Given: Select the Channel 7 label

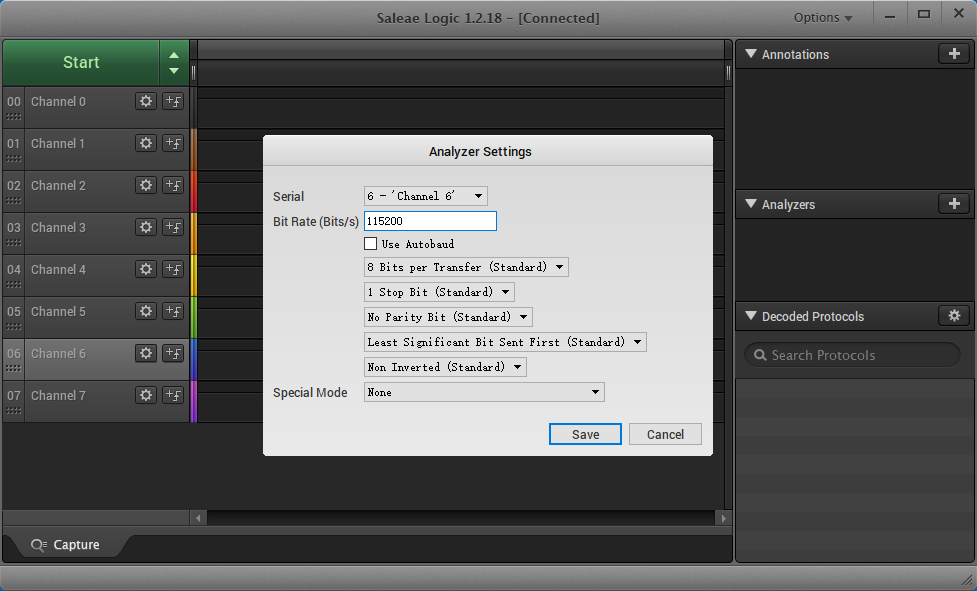Looking at the screenshot, I should pyautogui.click(x=58, y=395).
